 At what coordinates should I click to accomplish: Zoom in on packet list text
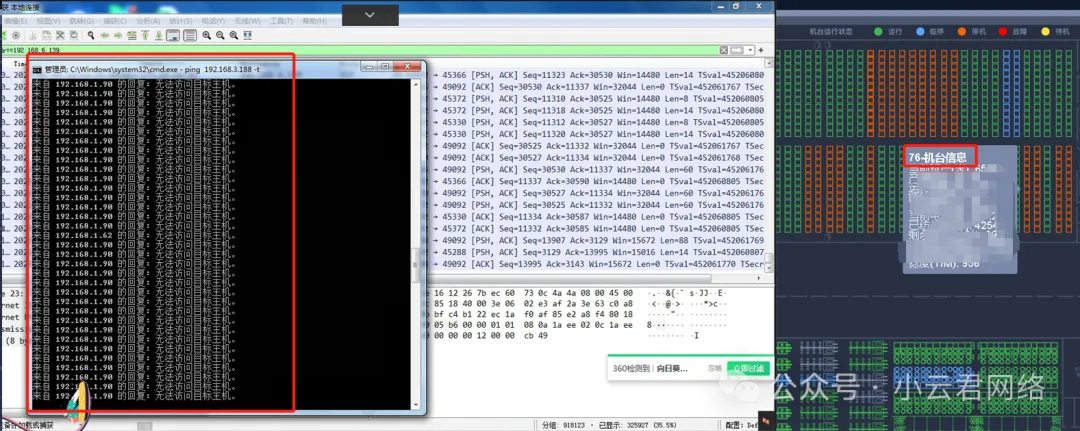click(207, 35)
